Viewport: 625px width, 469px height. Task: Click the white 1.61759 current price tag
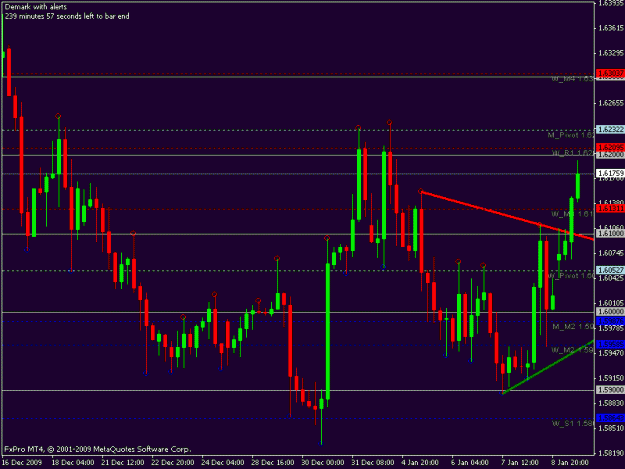coord(610,173)
